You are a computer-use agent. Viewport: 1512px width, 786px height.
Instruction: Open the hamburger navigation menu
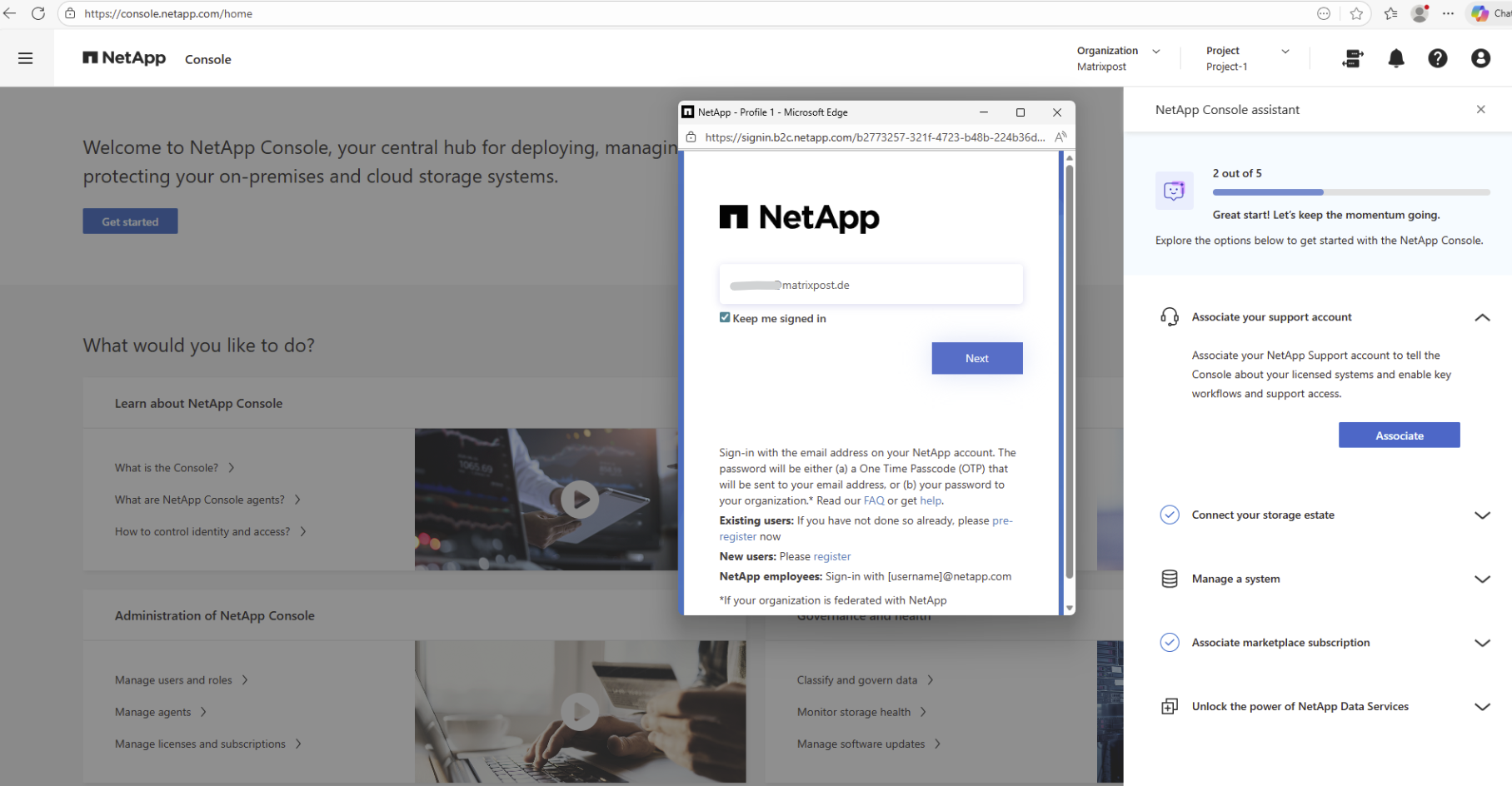point(26,58)
